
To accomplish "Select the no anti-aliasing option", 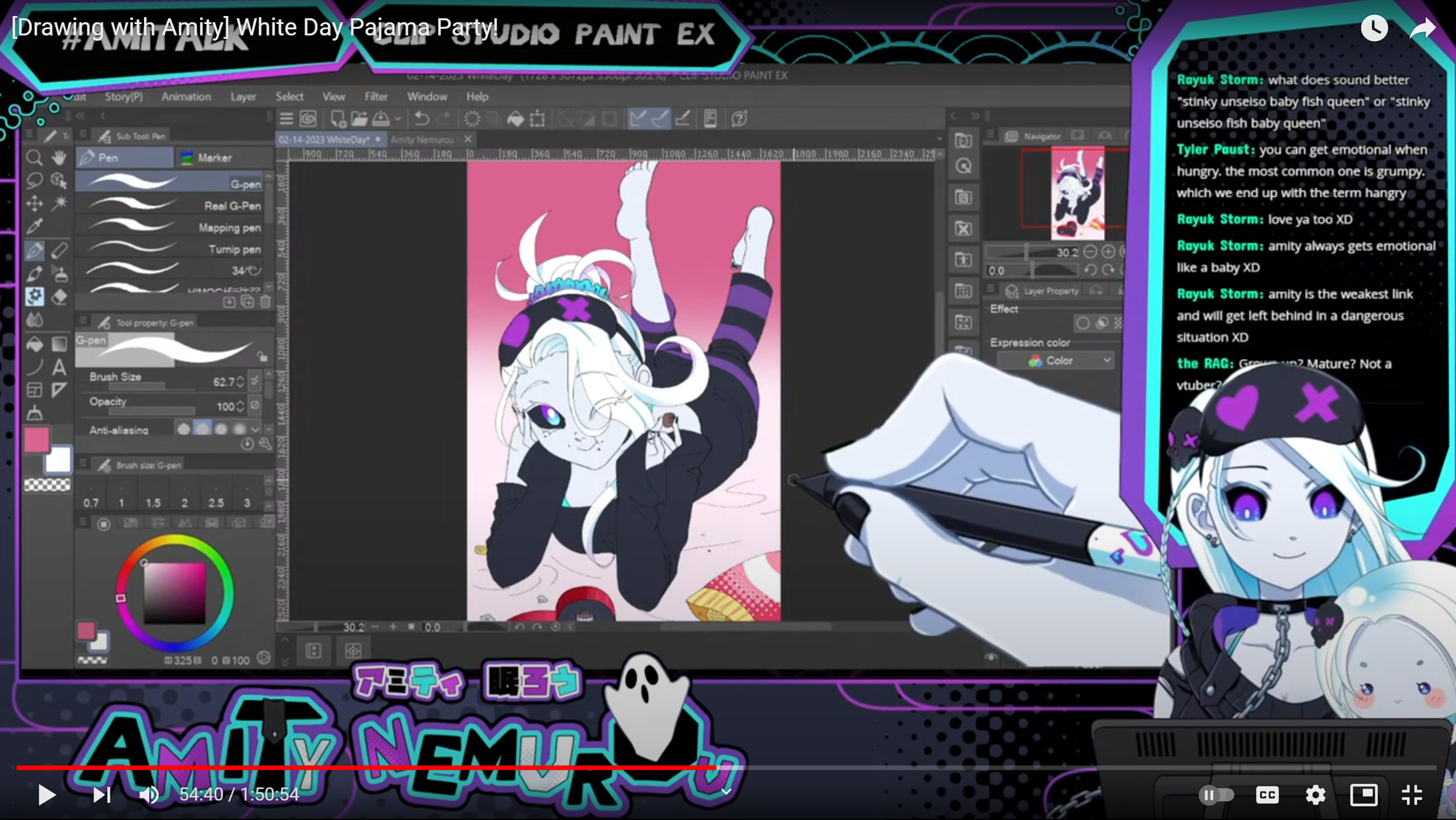I will 183,429.
